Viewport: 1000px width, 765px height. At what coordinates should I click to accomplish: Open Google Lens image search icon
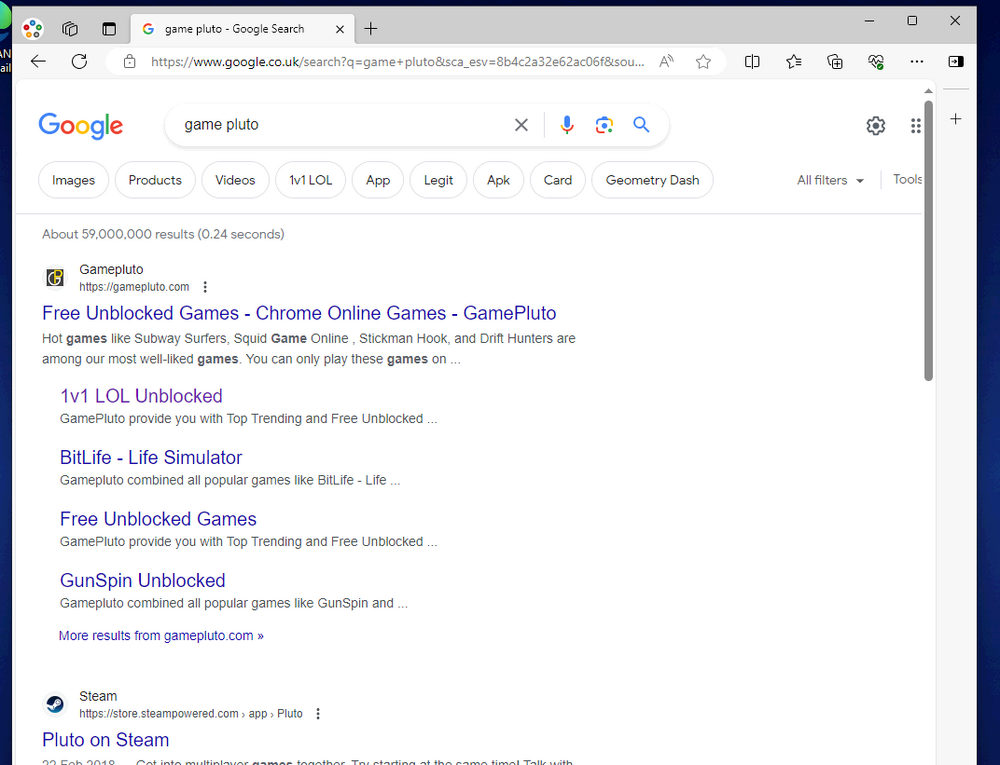pos(604,125)
